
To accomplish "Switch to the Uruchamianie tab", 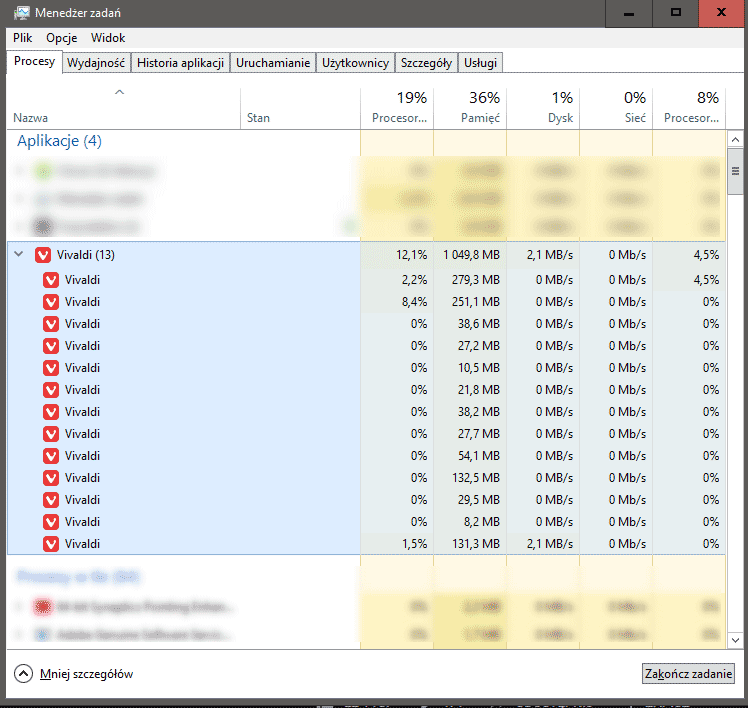I will point(273,63).
